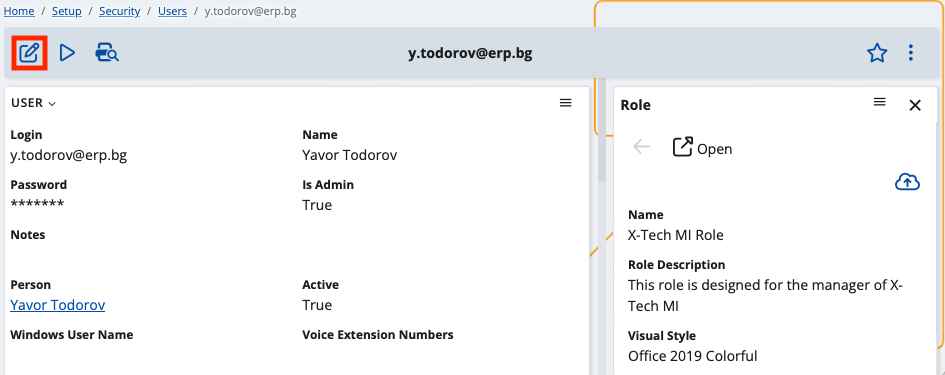Mark page as favorite with star icon
Image resolution: width=945 pixels, height=375 pixels.
click(x=877, y=53)
